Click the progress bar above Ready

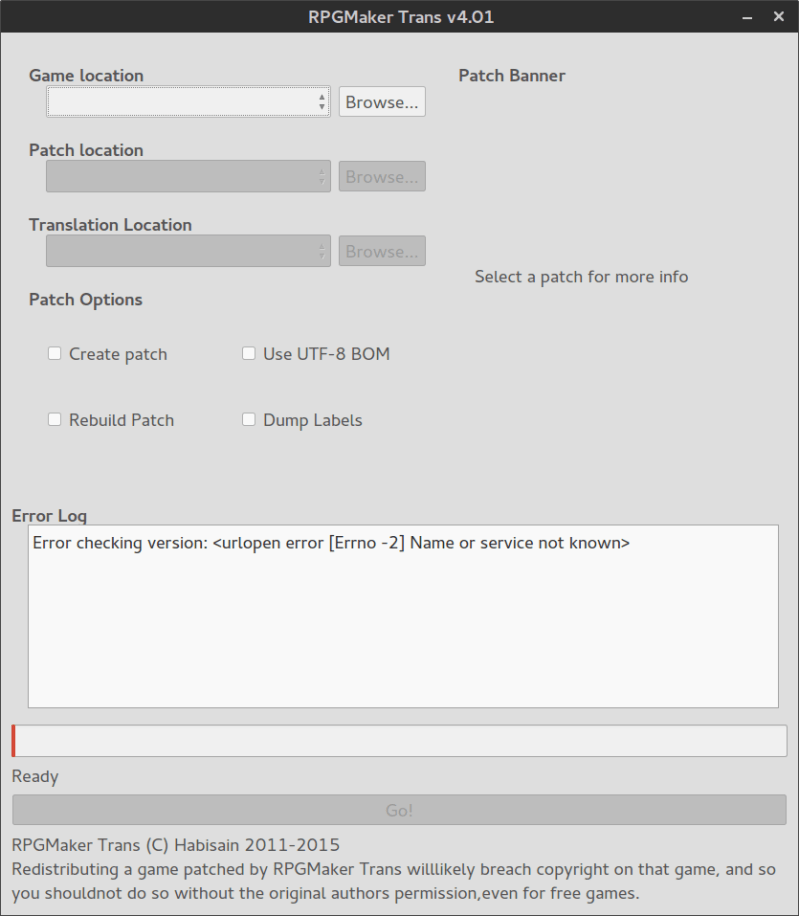coord(400,741)
